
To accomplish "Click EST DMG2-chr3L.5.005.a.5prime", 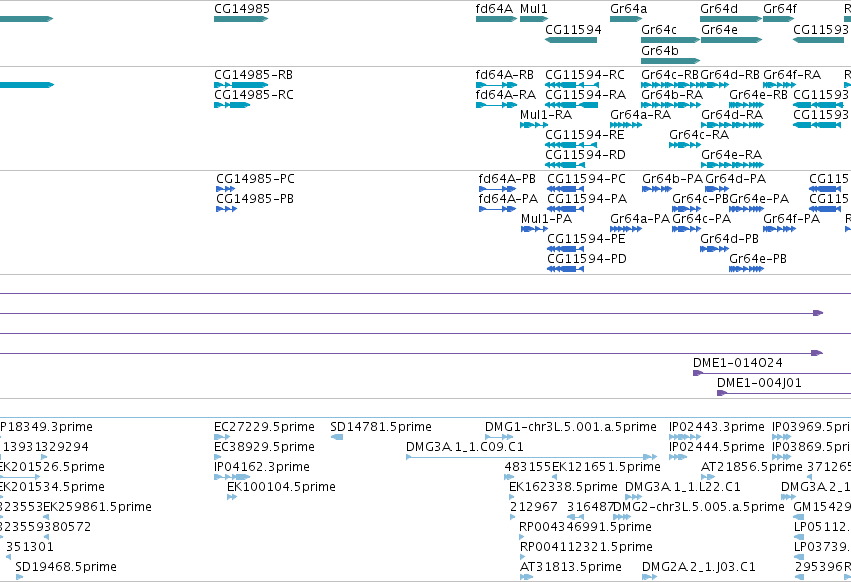I will click(699, 508).
